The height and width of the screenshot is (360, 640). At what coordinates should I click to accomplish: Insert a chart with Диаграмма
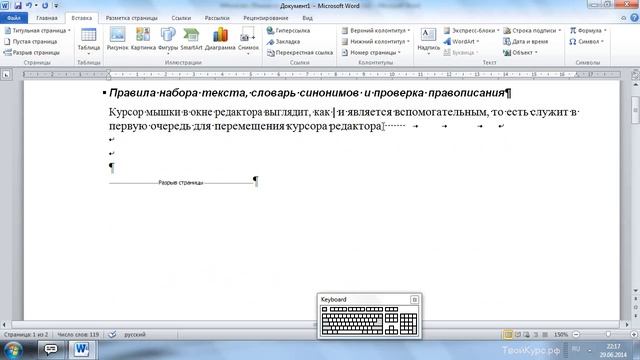[x=220, y=39]
